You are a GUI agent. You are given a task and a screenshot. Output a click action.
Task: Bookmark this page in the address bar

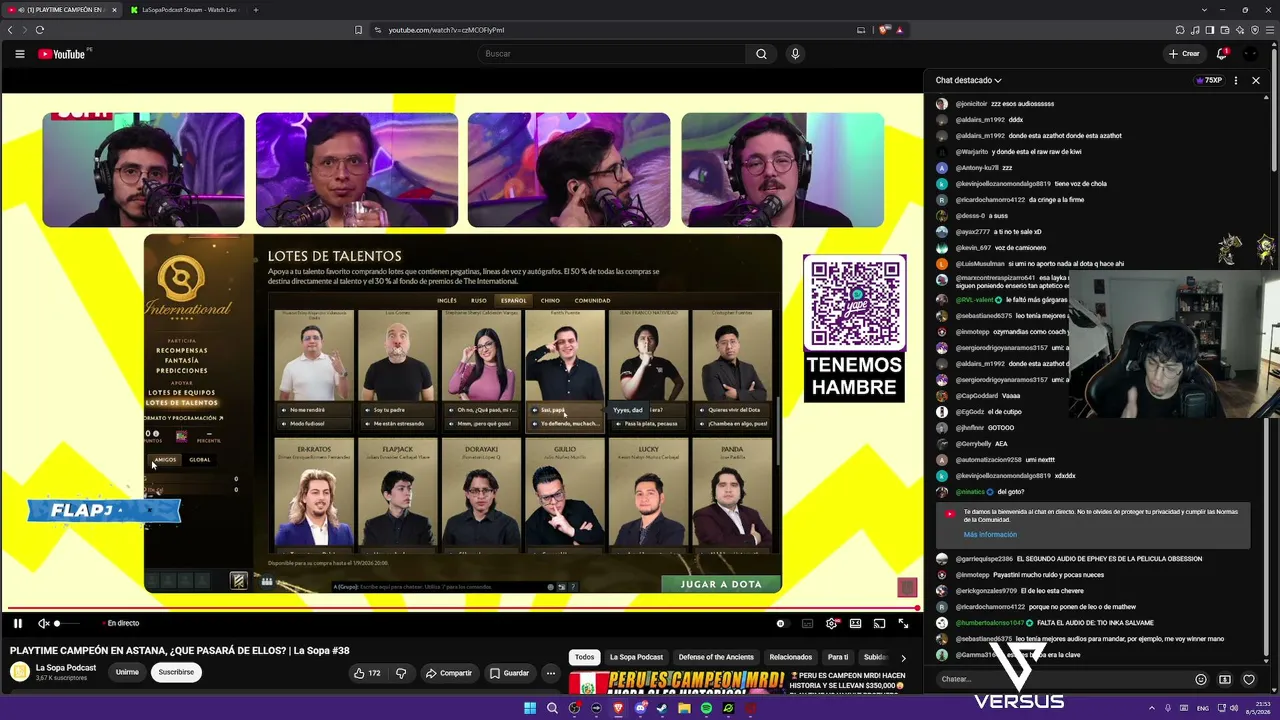pyautogui.click(x=358, y=30)
